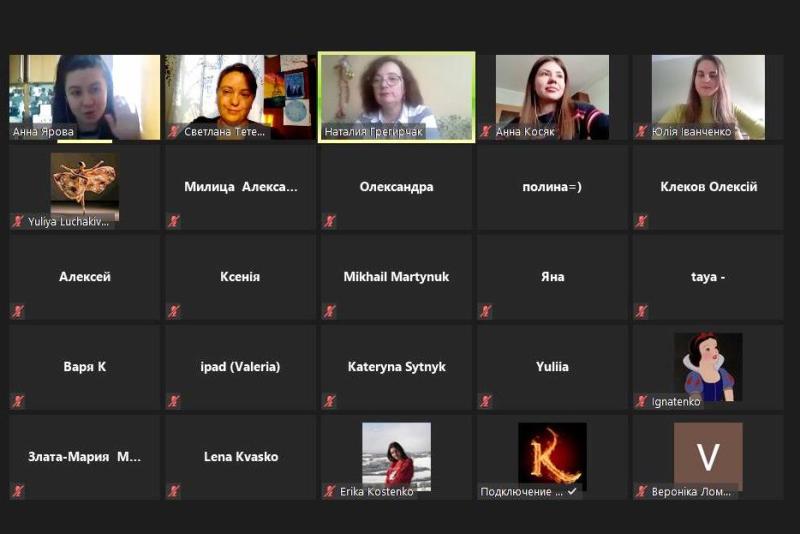Select the Kateryna Sytnyk participant tile

click(396, 367)
